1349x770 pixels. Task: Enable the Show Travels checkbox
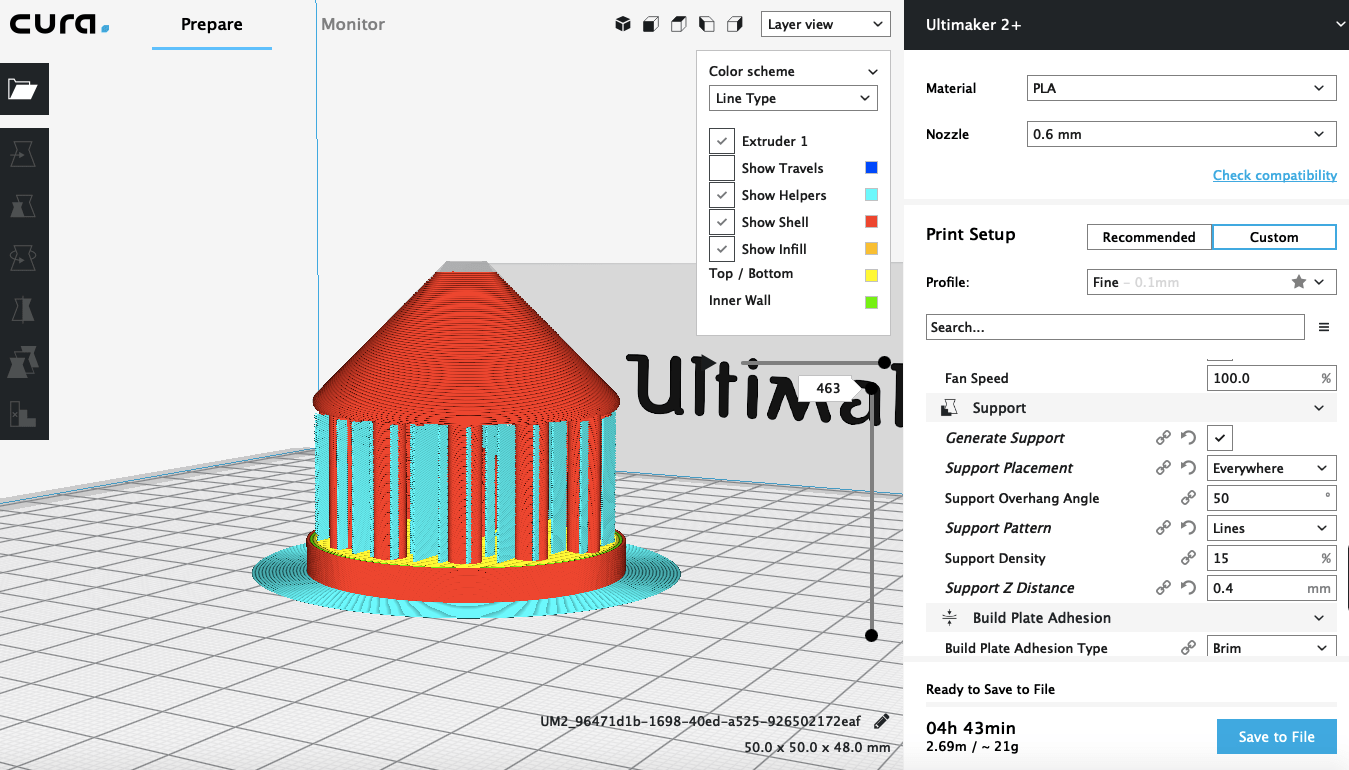click(722, 168)
